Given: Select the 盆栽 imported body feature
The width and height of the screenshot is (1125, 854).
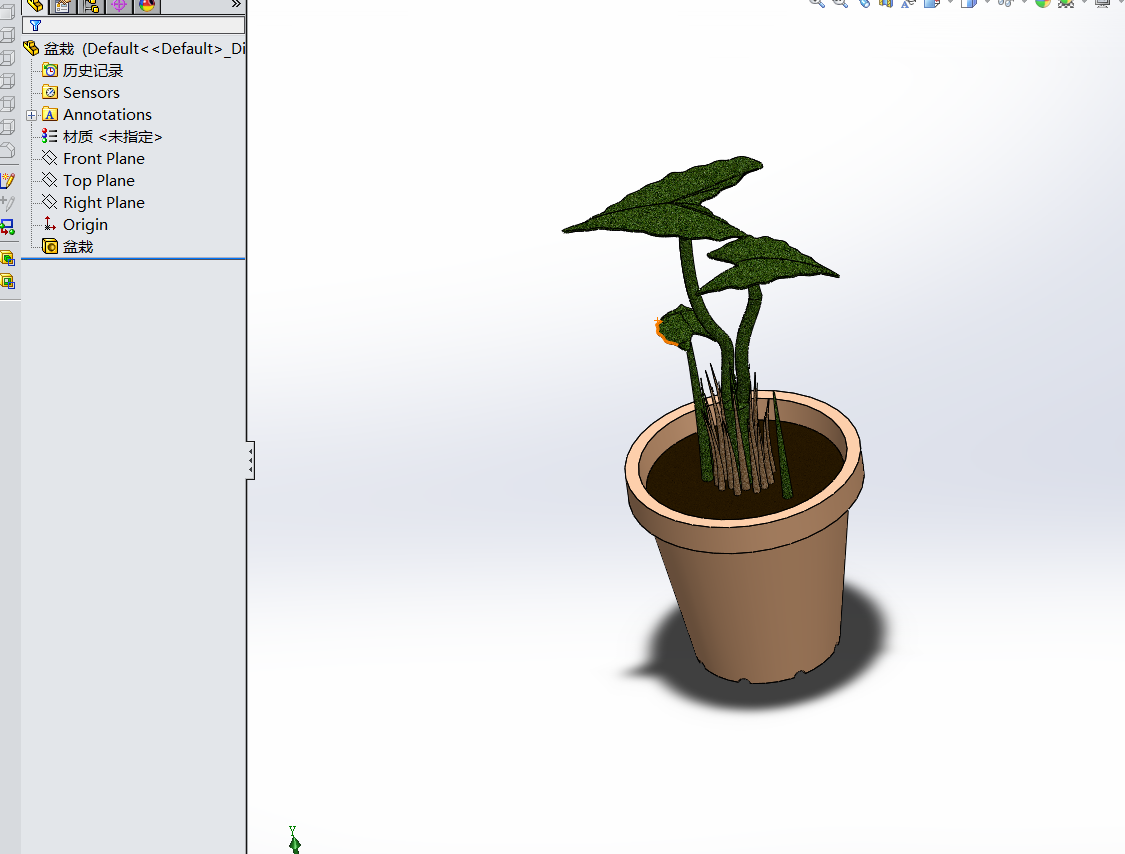Looking at the screenshot, I should (68, 247).
